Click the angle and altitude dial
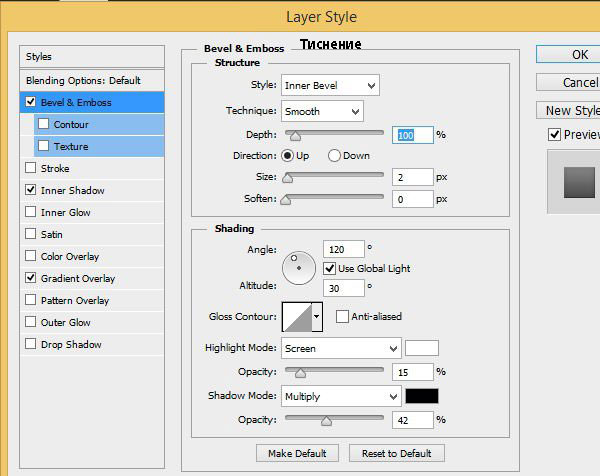 298,267
